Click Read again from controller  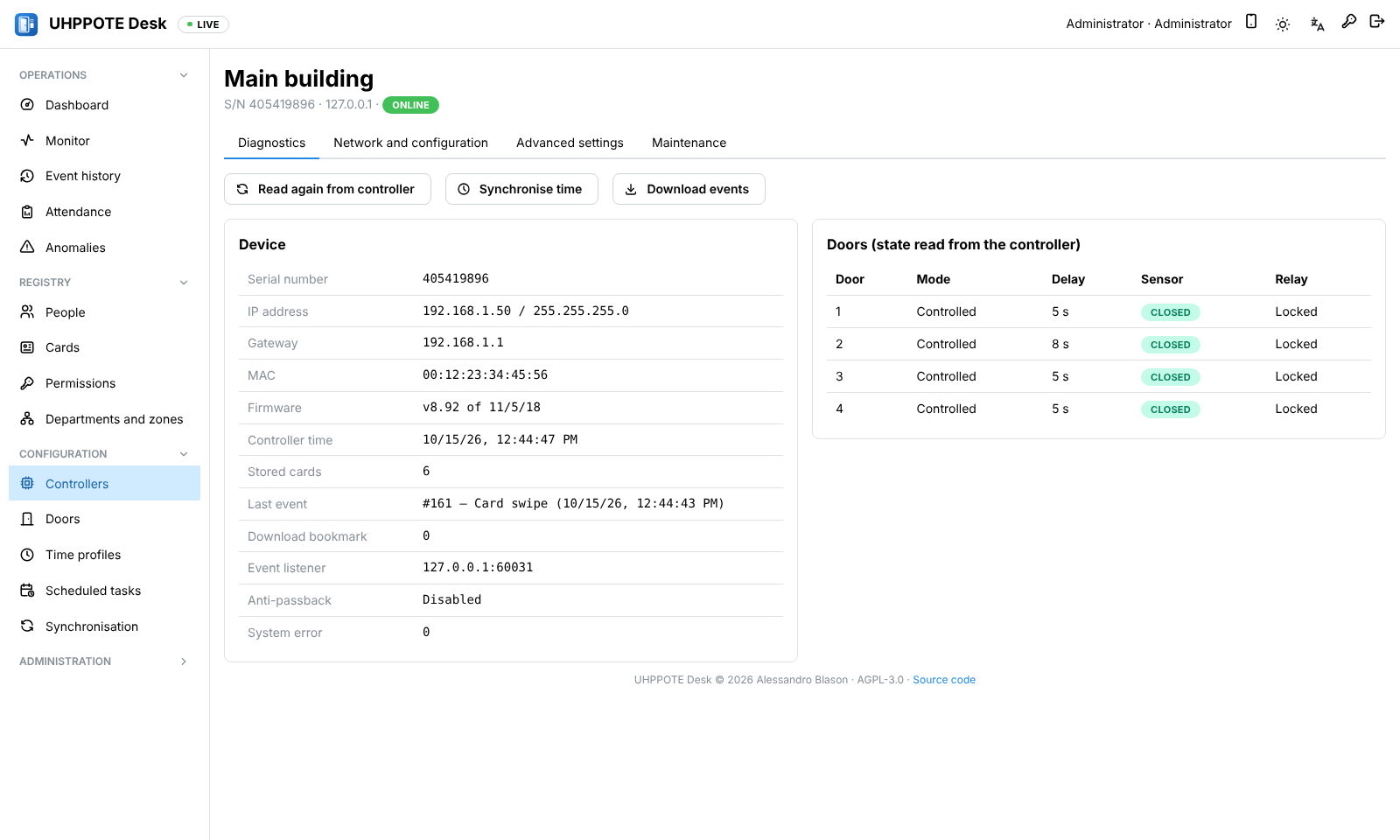point(327,189)
